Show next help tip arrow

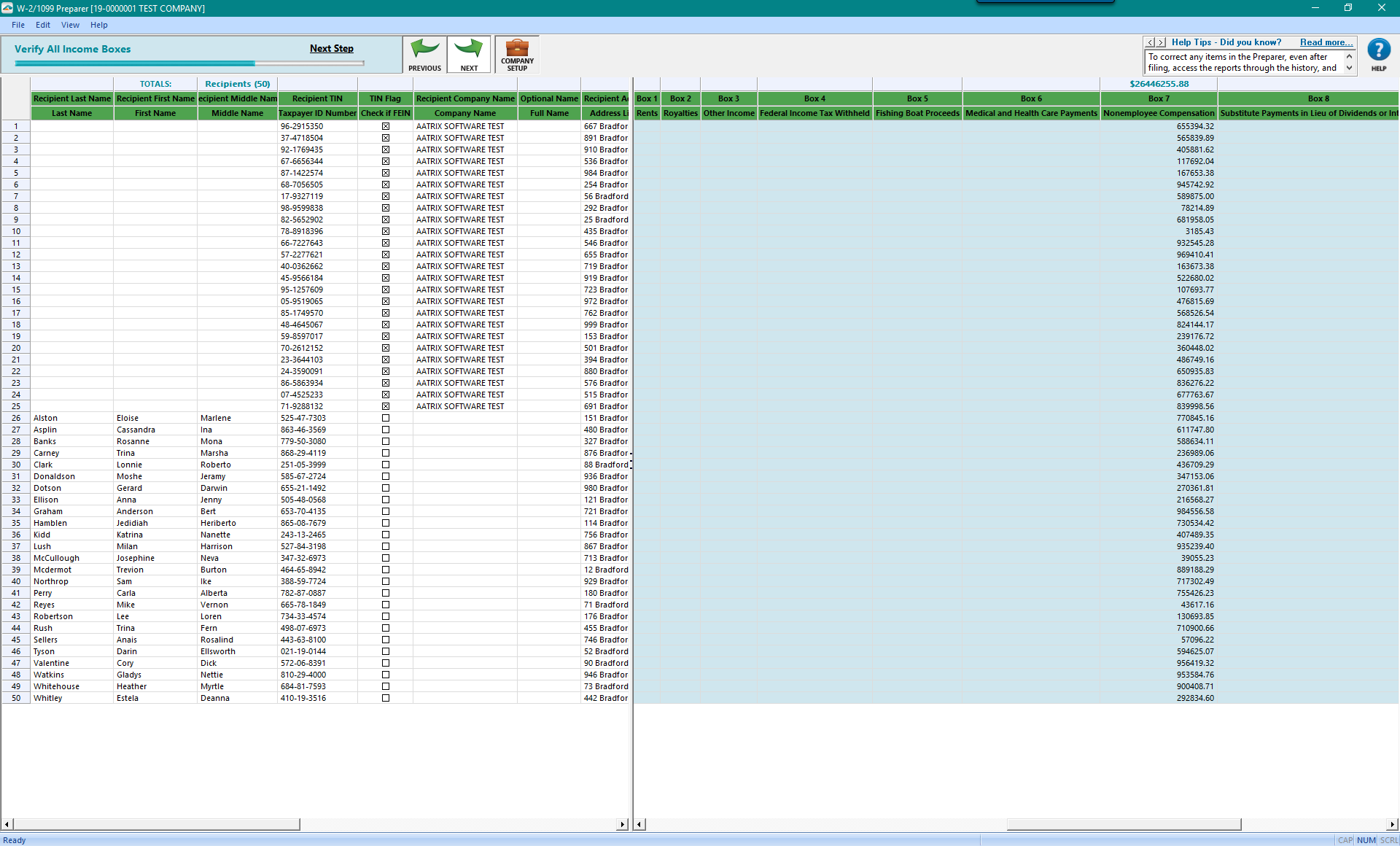(x=1162, y=43)
